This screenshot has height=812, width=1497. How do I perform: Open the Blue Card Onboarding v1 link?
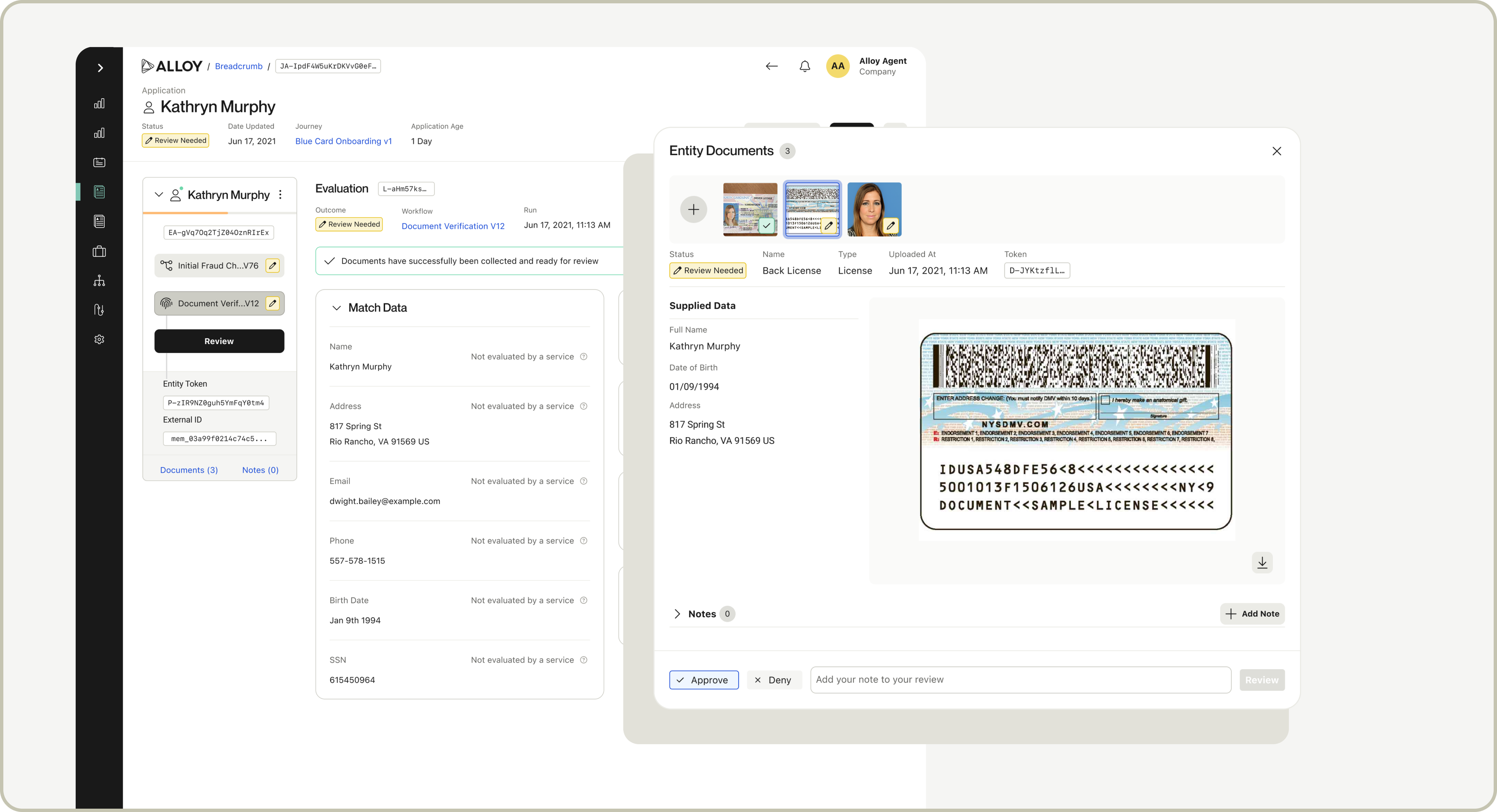coord(344,141)
